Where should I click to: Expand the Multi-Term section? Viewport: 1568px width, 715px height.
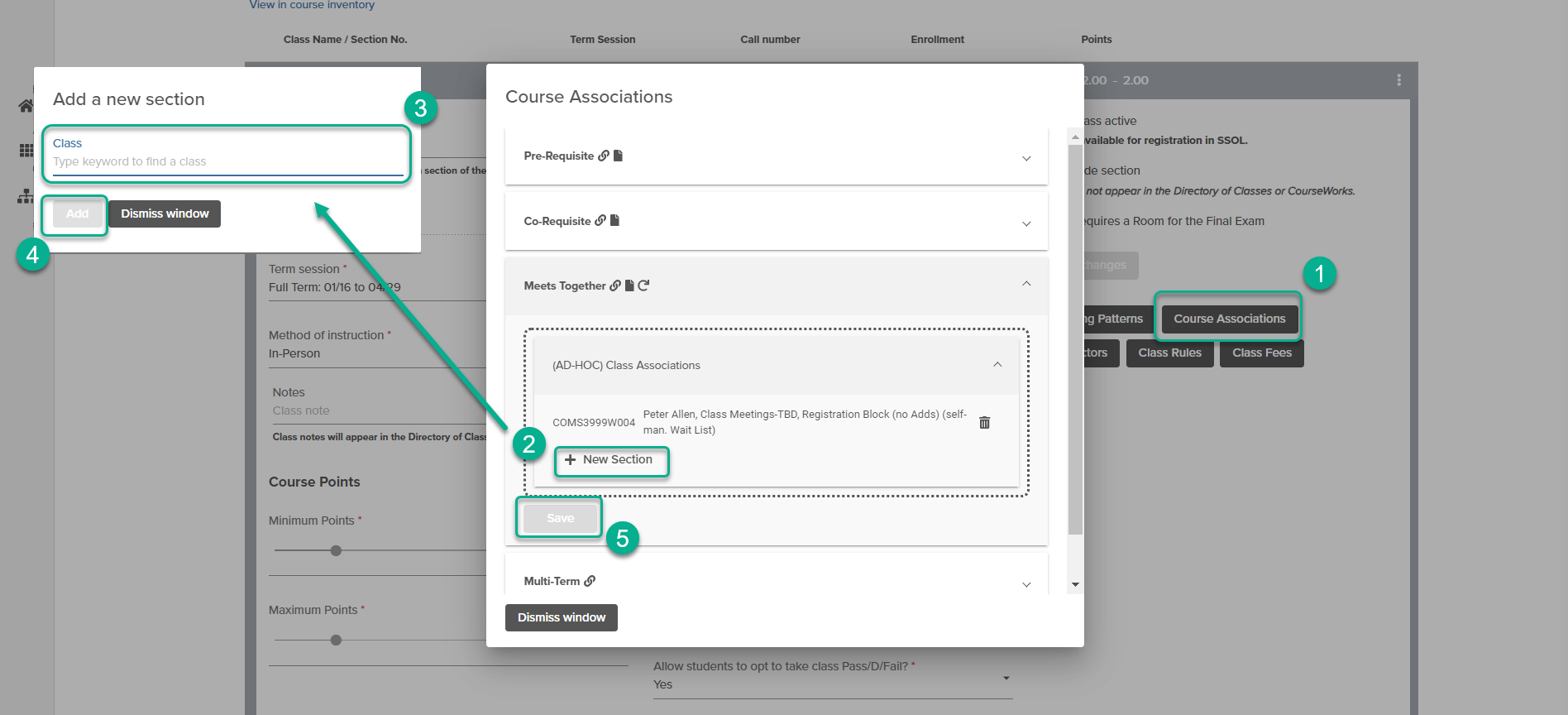tap(1026, 584)
